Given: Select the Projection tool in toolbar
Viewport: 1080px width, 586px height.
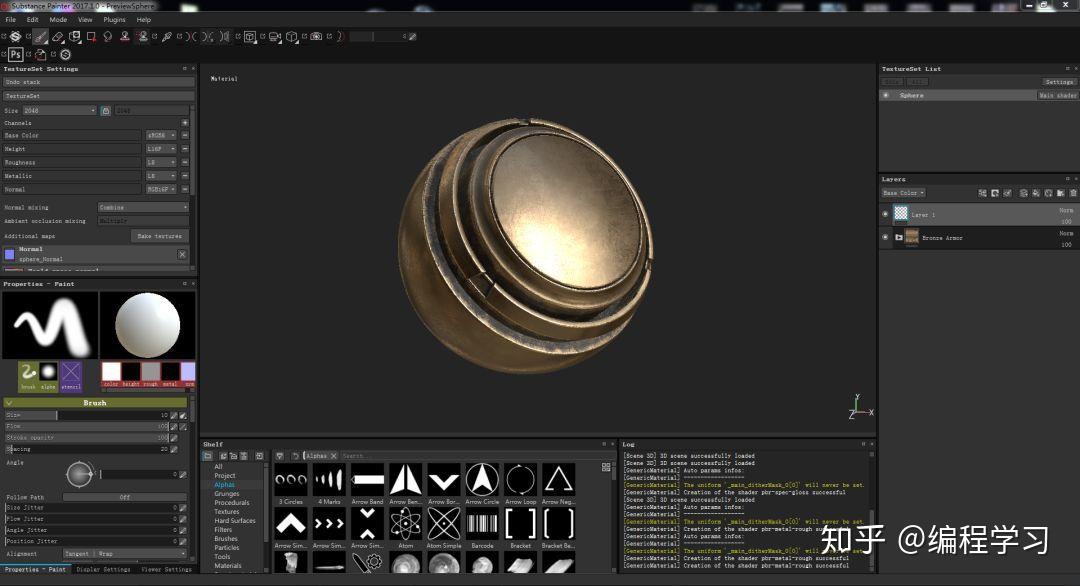Looking at the screenshot, I should tap(74, 36).
